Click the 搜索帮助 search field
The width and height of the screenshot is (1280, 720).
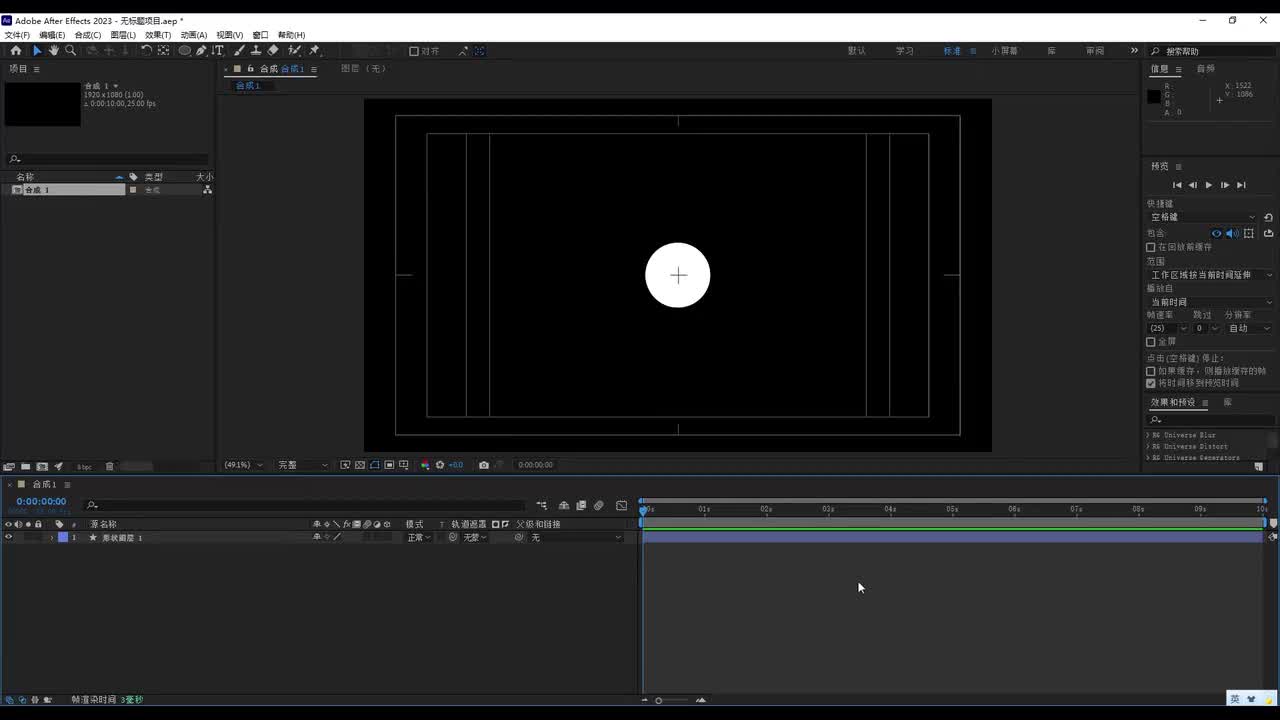[1212, 51]
